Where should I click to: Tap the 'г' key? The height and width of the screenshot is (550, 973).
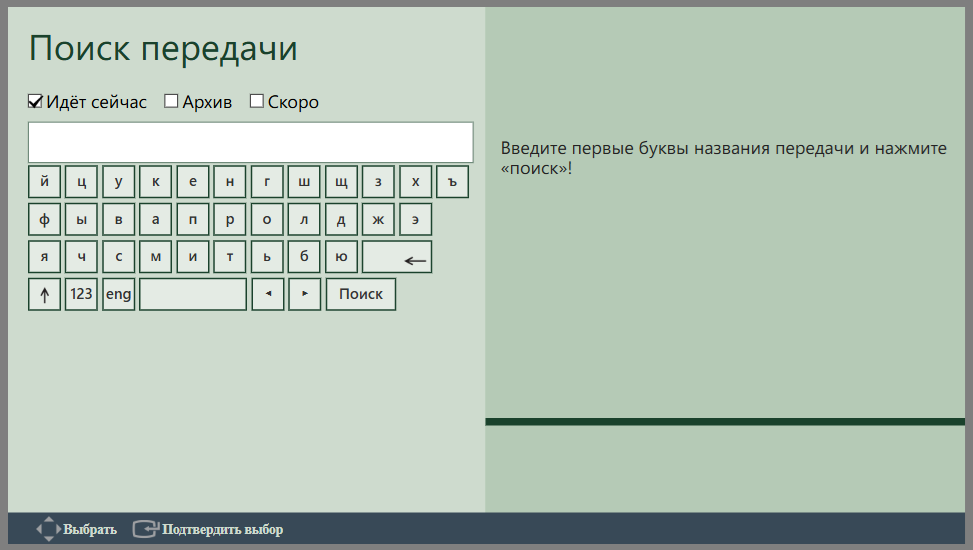(267, 182)
